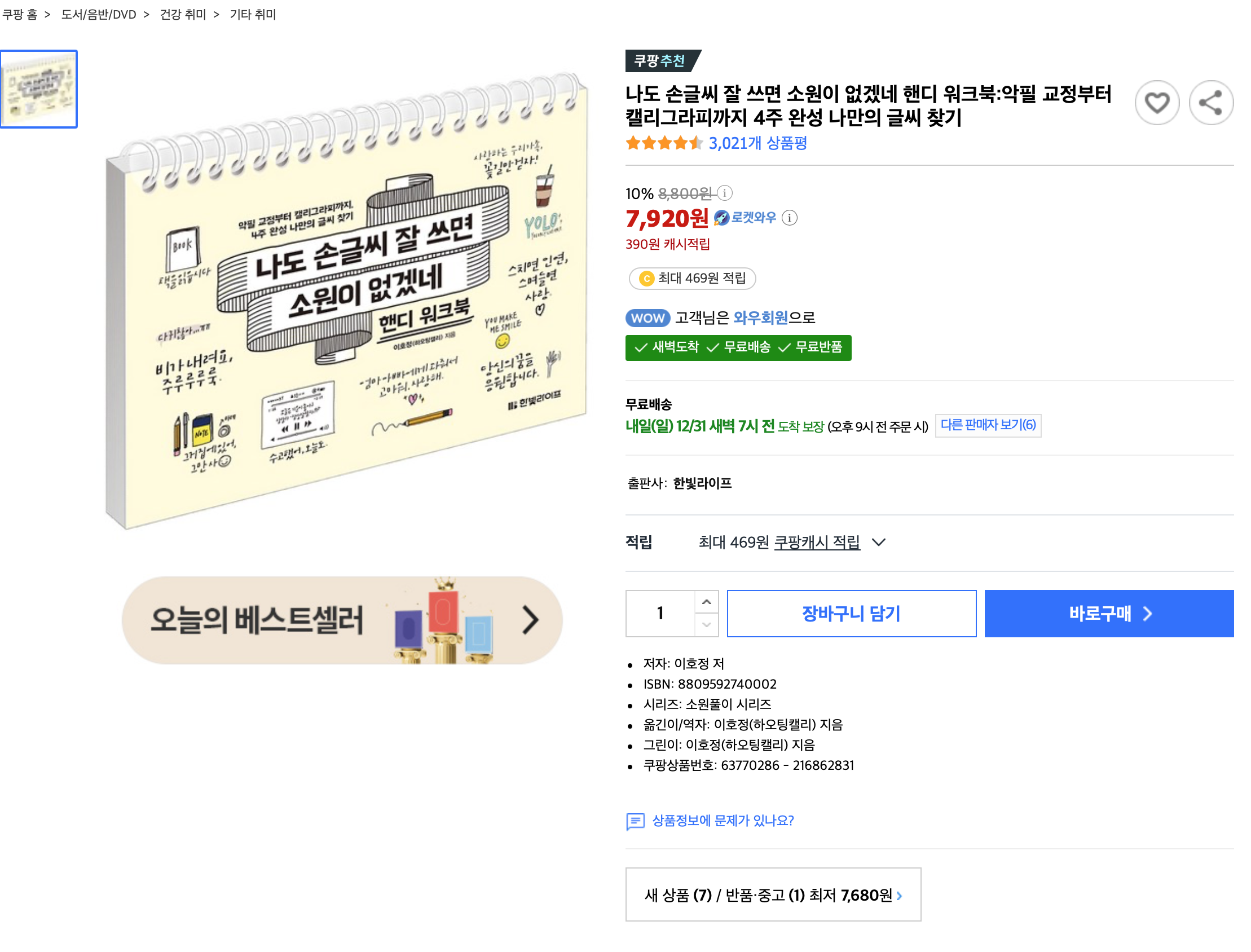Go to 도서/음반/DVD breadcrumb category
The image size is (1251, 952).
(99, 15)
